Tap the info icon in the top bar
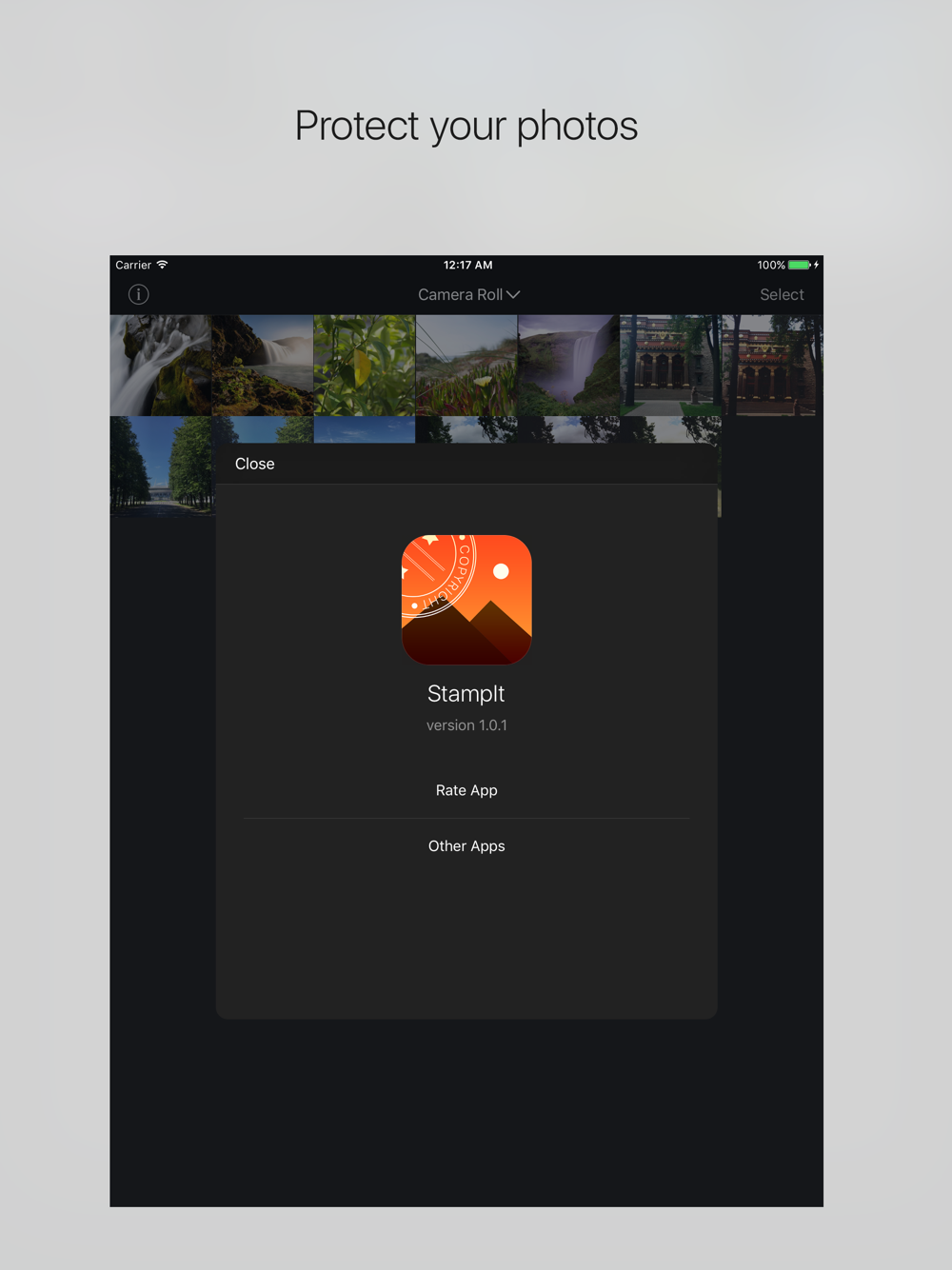Screen dimensions: 952x1270 [138, 294]
